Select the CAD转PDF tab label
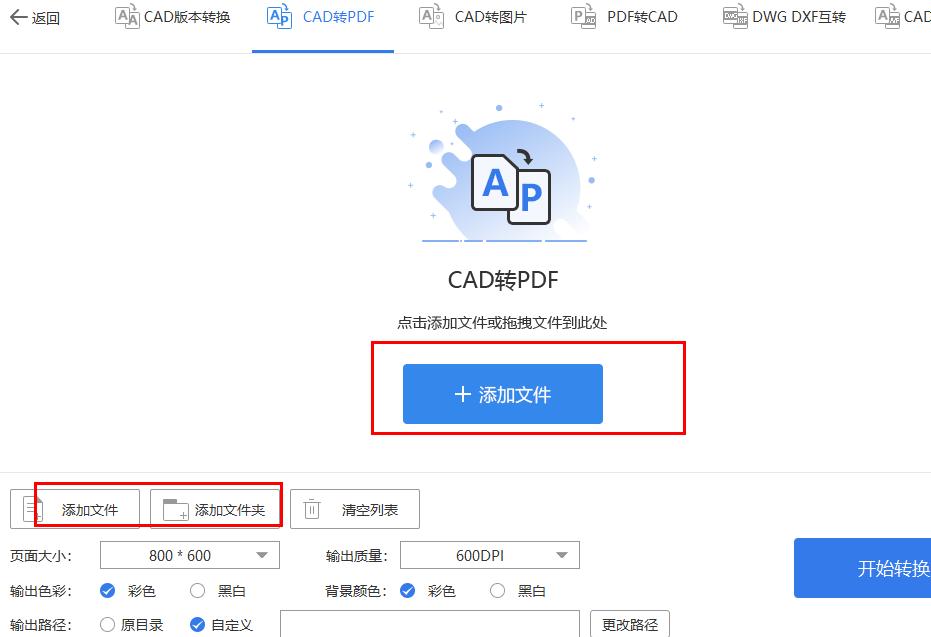 pos(338,17)
